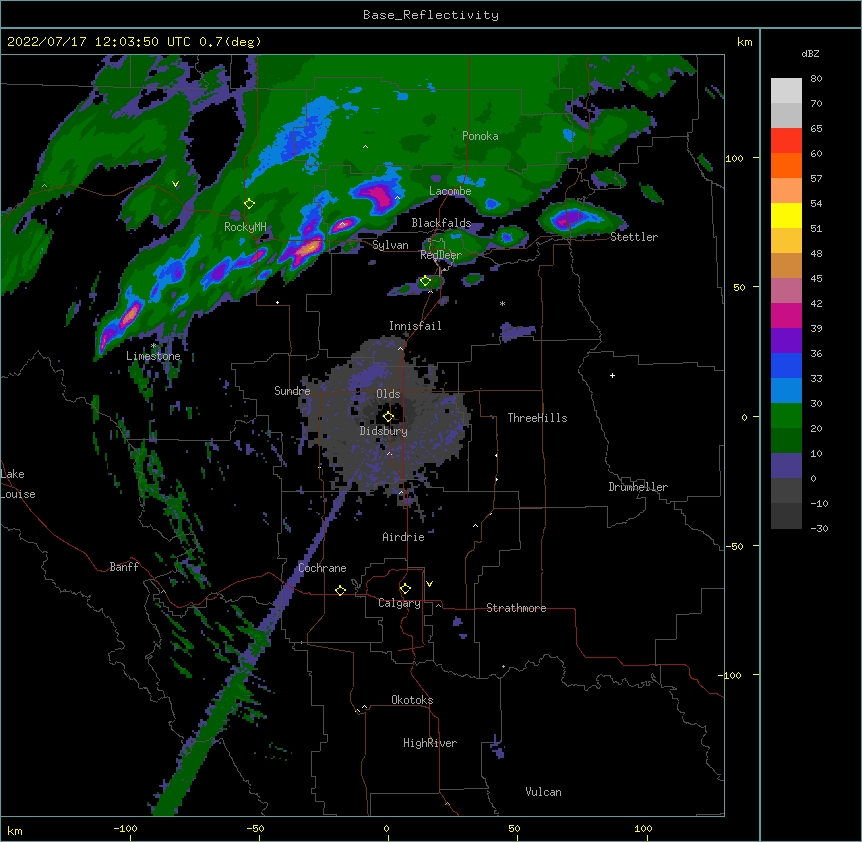Click the Vulcan label
862x842 pixels.
543,792
